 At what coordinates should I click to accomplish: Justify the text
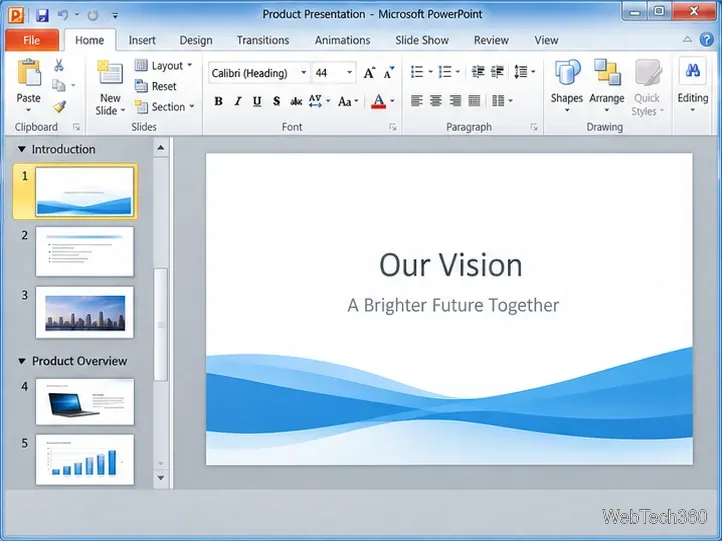pyautogui.click(x=474, y=100)
